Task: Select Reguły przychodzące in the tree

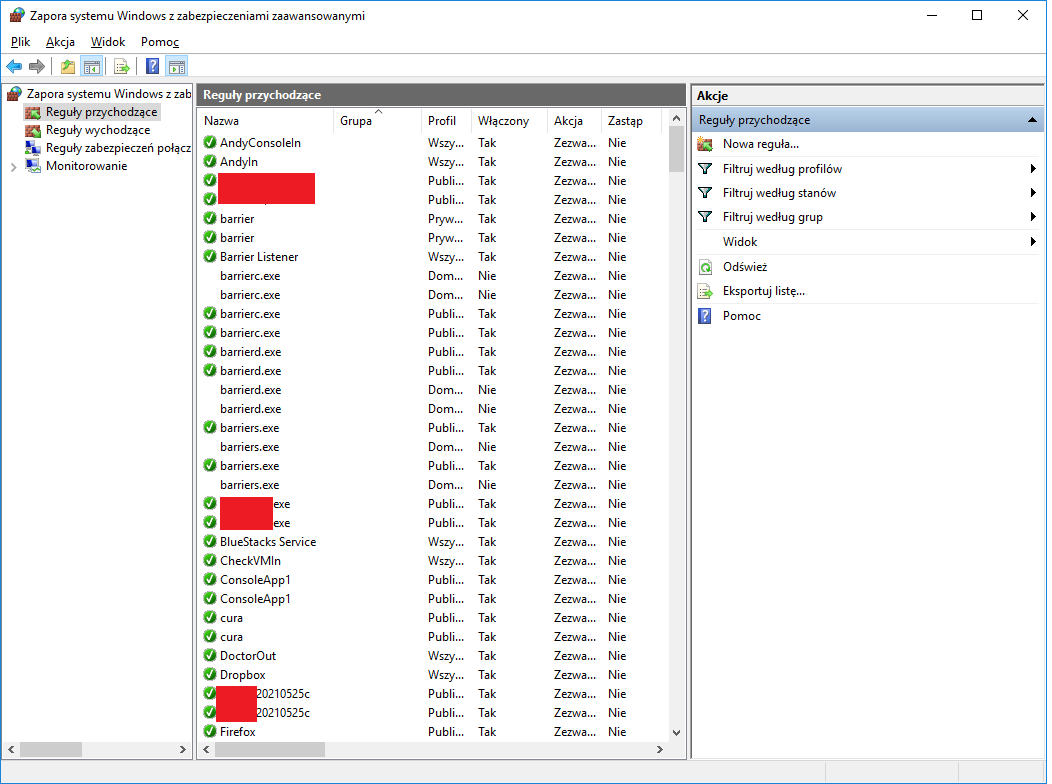Action: 101,112
